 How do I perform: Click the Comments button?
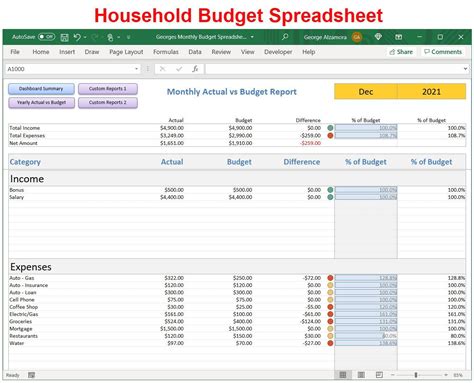click(x=443, y=52)
